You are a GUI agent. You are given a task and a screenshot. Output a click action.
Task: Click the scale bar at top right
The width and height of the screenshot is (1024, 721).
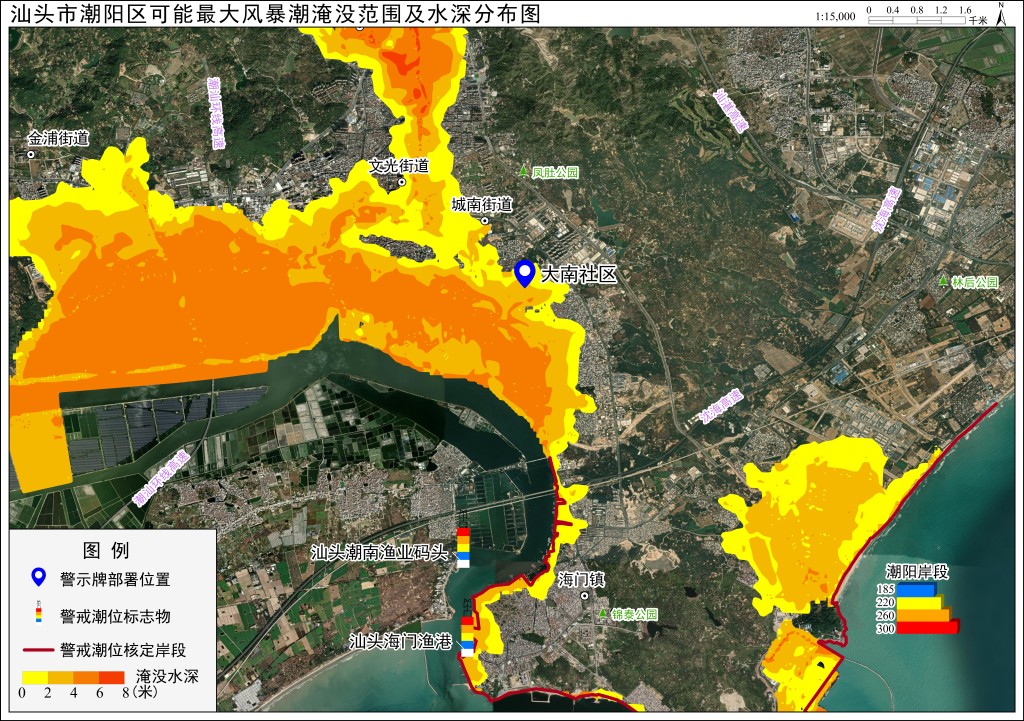(917, 20)
